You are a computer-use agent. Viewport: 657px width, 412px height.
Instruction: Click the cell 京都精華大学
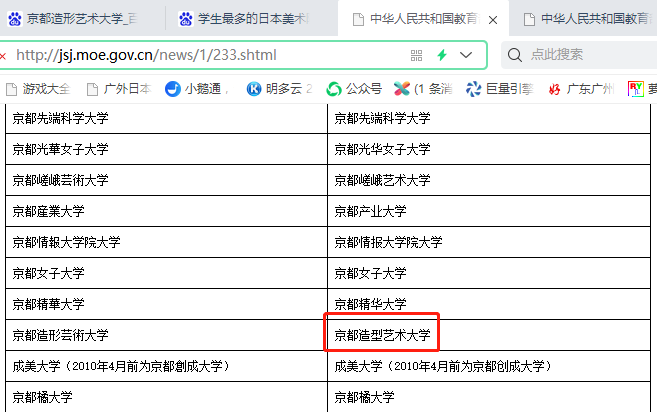click(166, 304)
